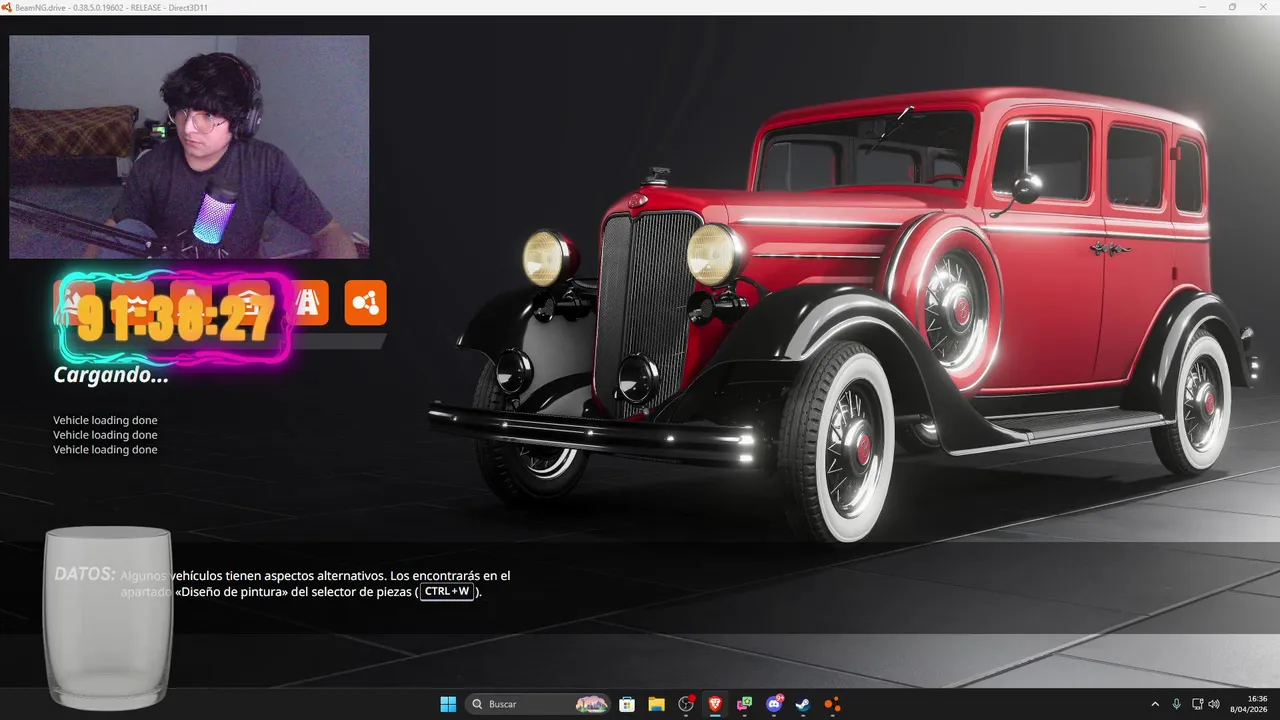Open the Windows Start menu

(448, 704)
